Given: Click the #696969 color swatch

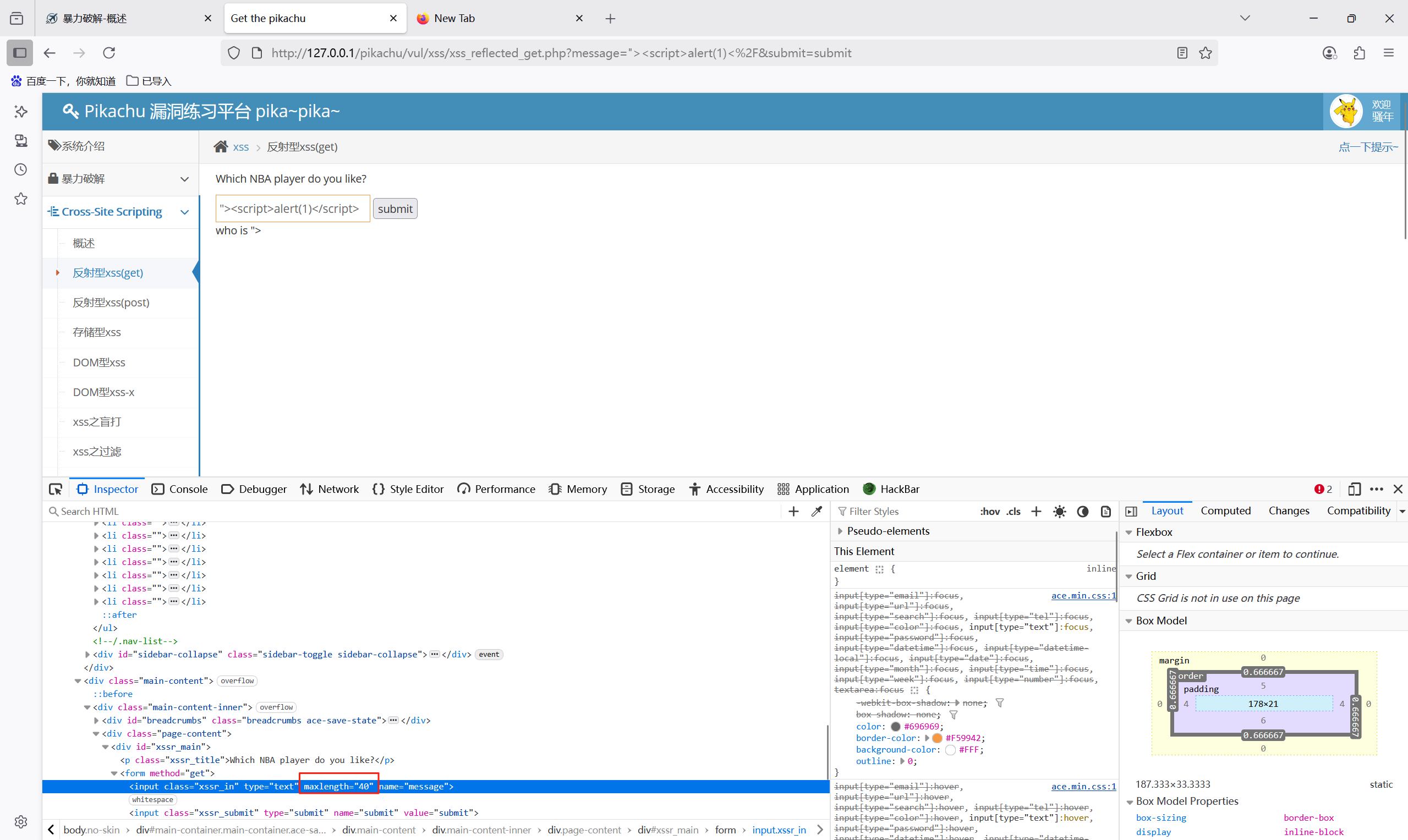Looking at the screenshot, I should click(896, 726).
